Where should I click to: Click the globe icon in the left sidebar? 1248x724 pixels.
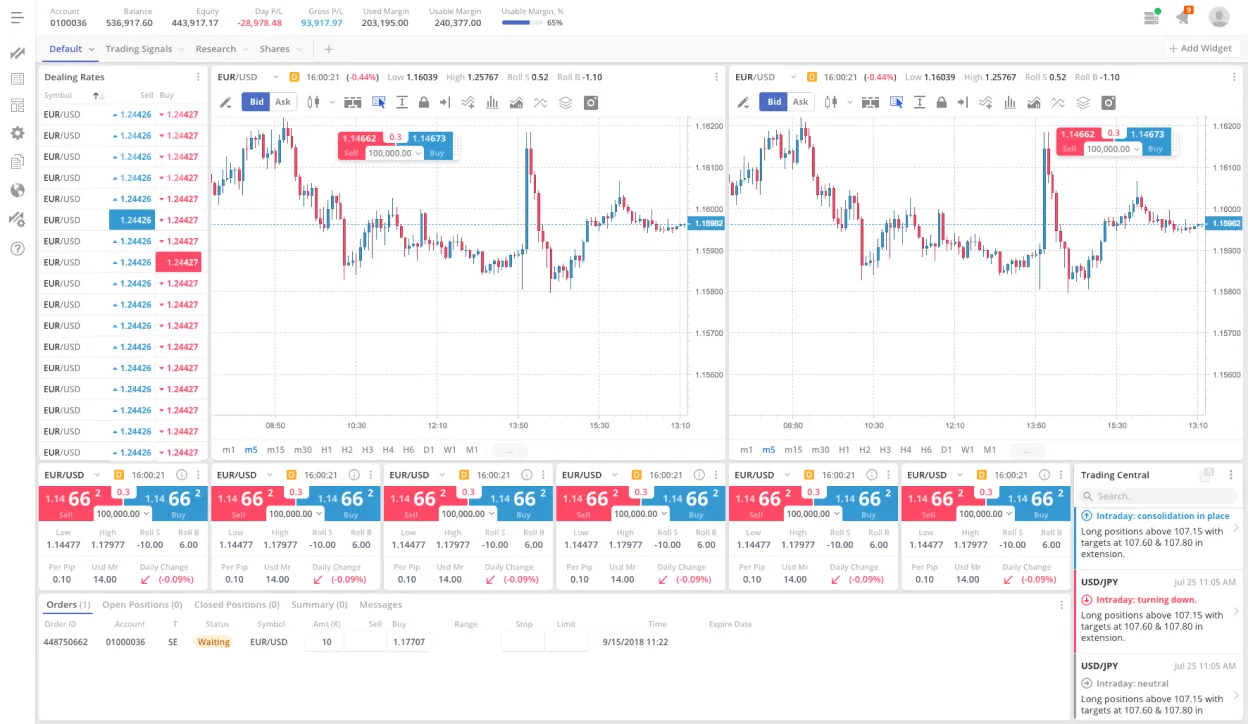[16, 190]
